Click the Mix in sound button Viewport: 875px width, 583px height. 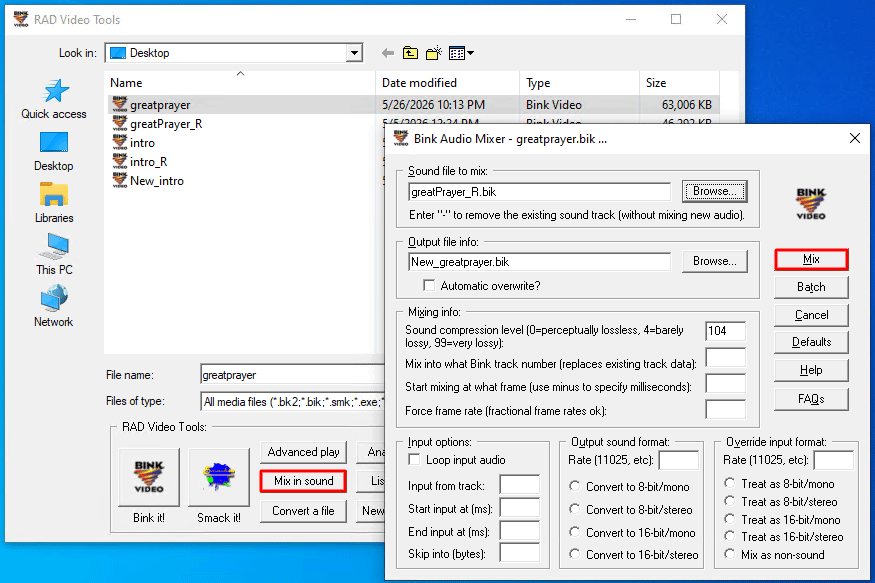pyautogui.click(x=304, y=481)
